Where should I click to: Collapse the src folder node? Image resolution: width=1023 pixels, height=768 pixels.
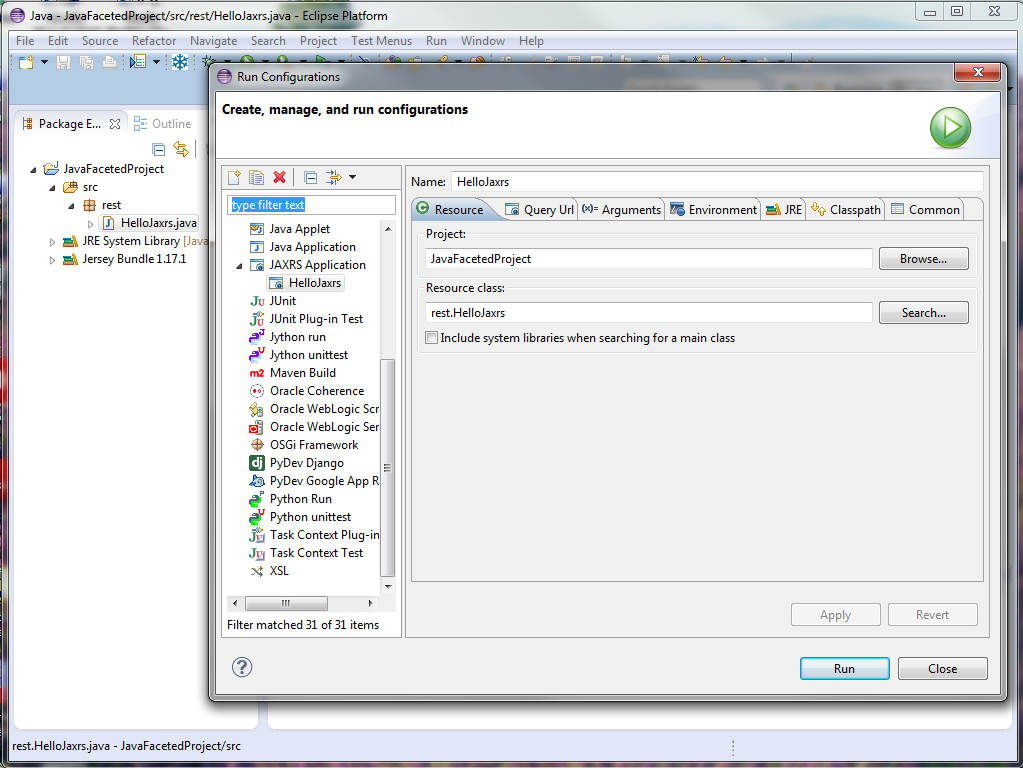click(x=53, y=188)
